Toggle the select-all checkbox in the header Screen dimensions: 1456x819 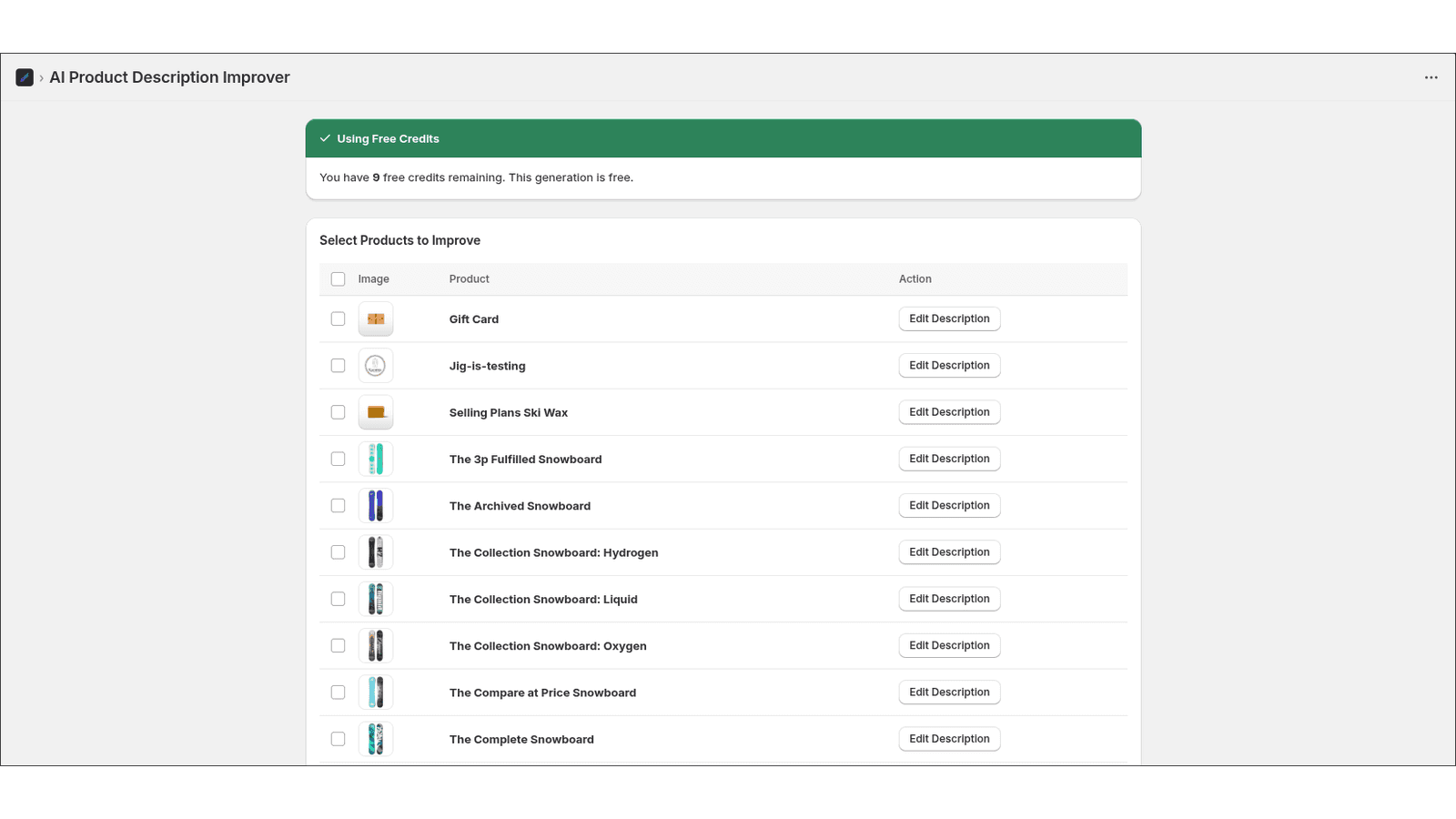(338, 278)
